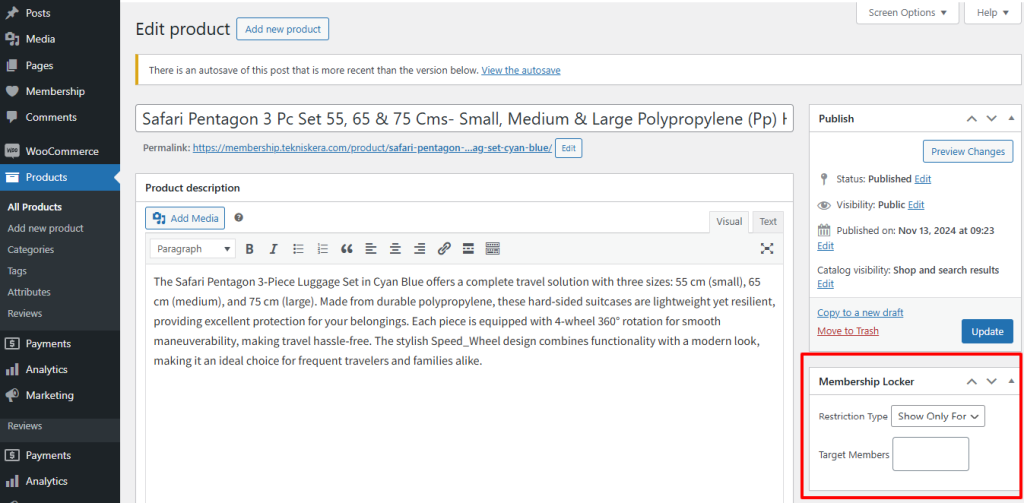Toggle the extended toolbar (kitchen sink)
This screenshot has height=503, width=1024.
tap(493, 248)
